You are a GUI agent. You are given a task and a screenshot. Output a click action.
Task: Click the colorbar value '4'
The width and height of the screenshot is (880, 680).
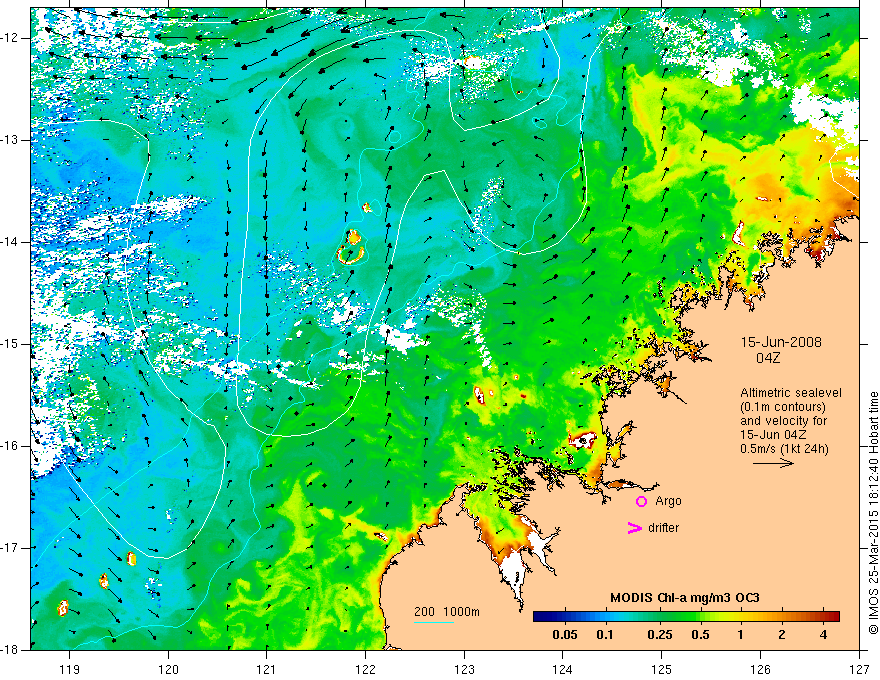pos(823,635)
